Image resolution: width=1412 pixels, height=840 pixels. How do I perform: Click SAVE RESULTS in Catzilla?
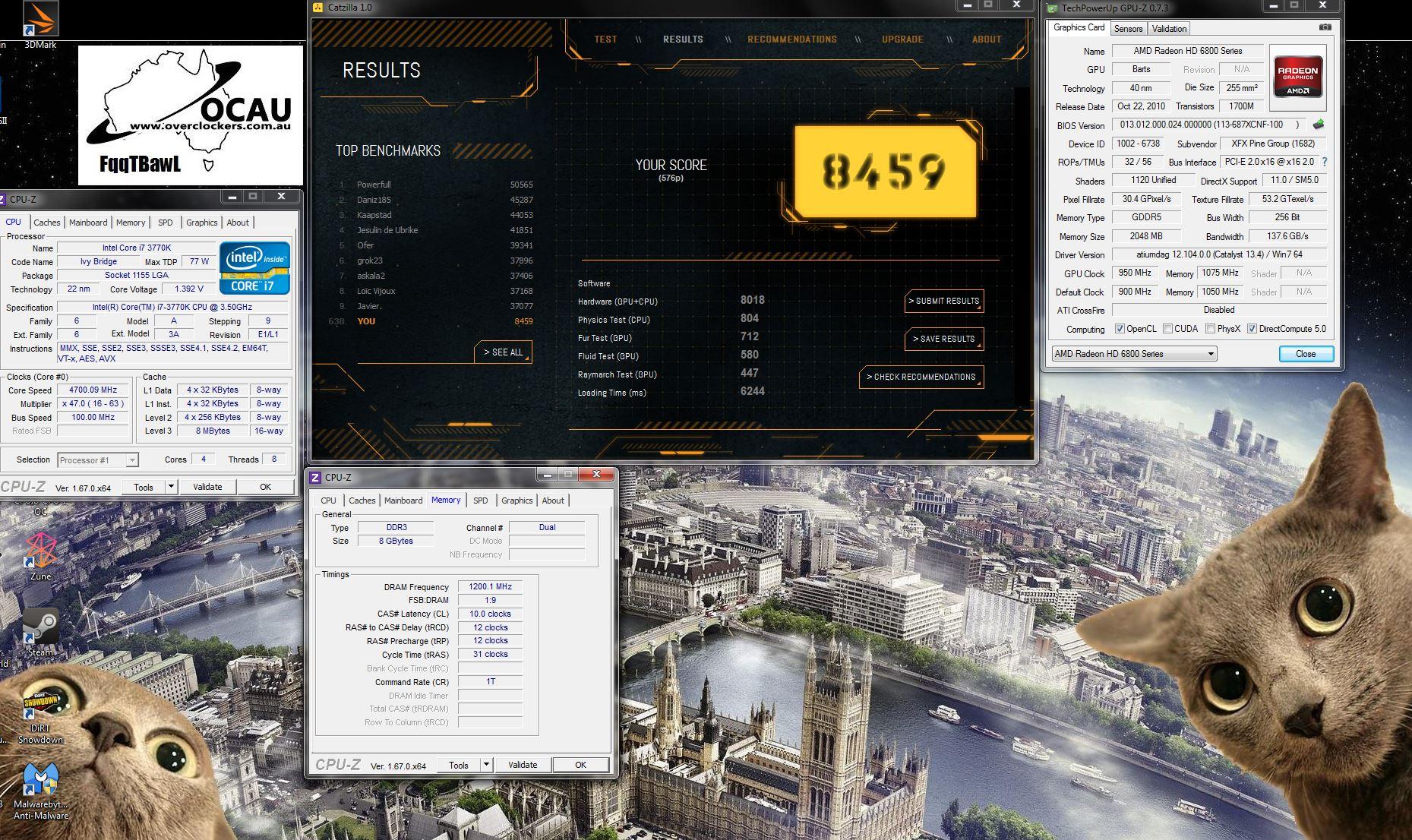[944, 339]
